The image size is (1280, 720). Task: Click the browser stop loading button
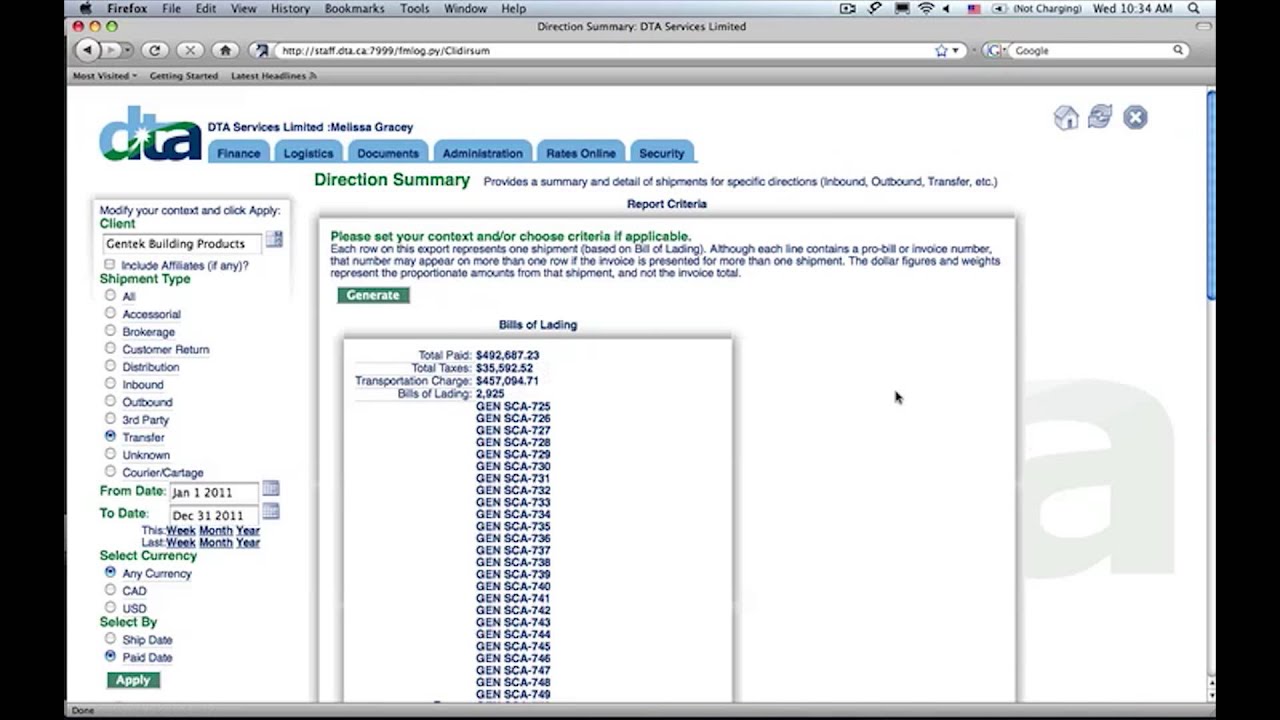(190, 50)
